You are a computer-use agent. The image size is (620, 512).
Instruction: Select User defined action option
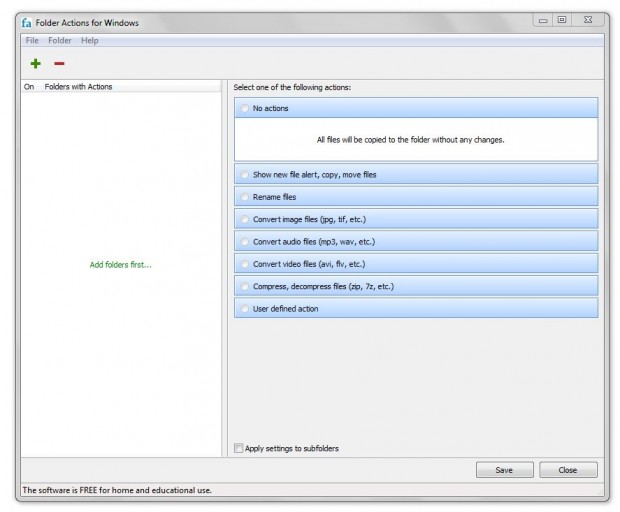[x=245, y=309]
